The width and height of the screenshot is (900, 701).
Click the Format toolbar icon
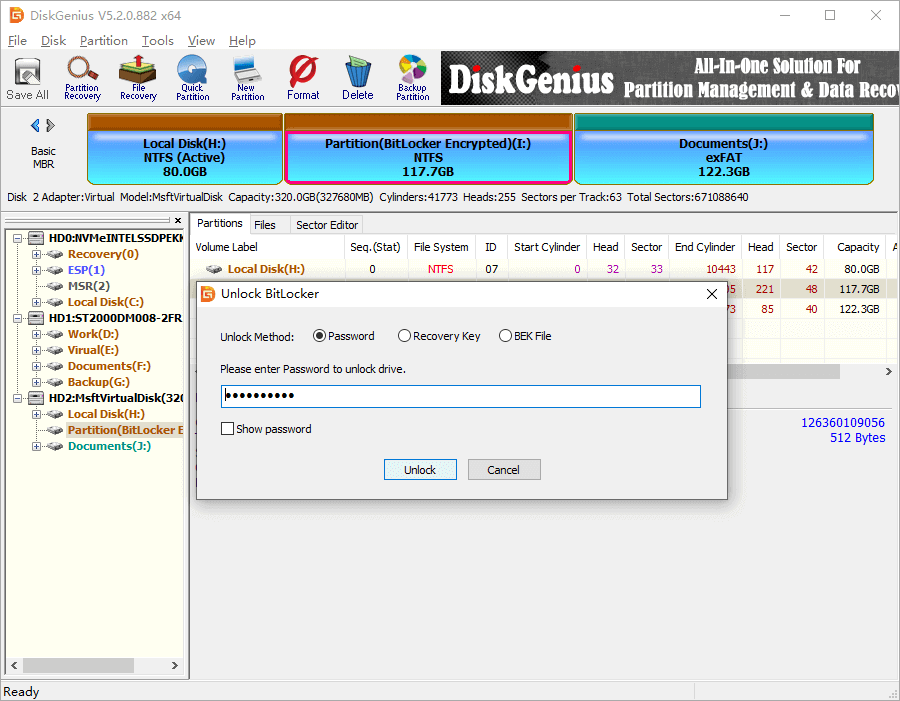[303, 78]
